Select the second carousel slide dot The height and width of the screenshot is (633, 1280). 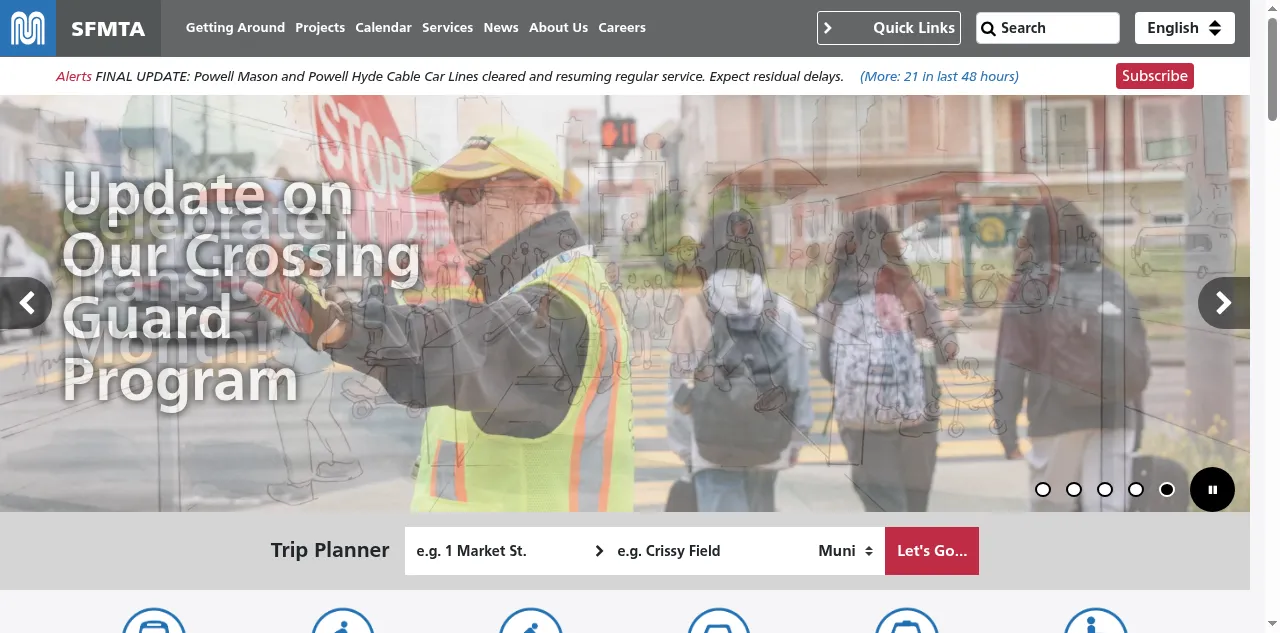1074,489
